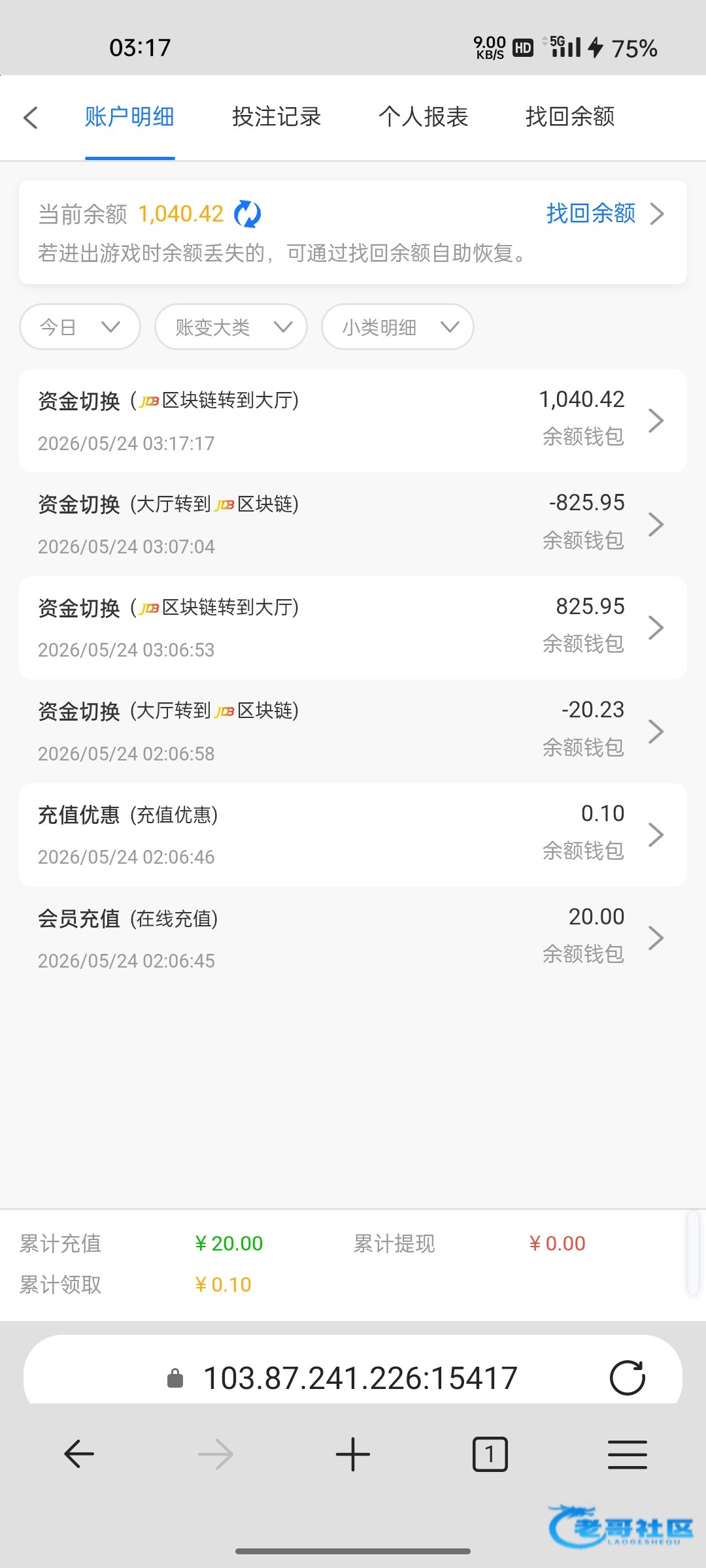
Task: Tap the lock icon in the address bar
Action: pos(175,1378)
